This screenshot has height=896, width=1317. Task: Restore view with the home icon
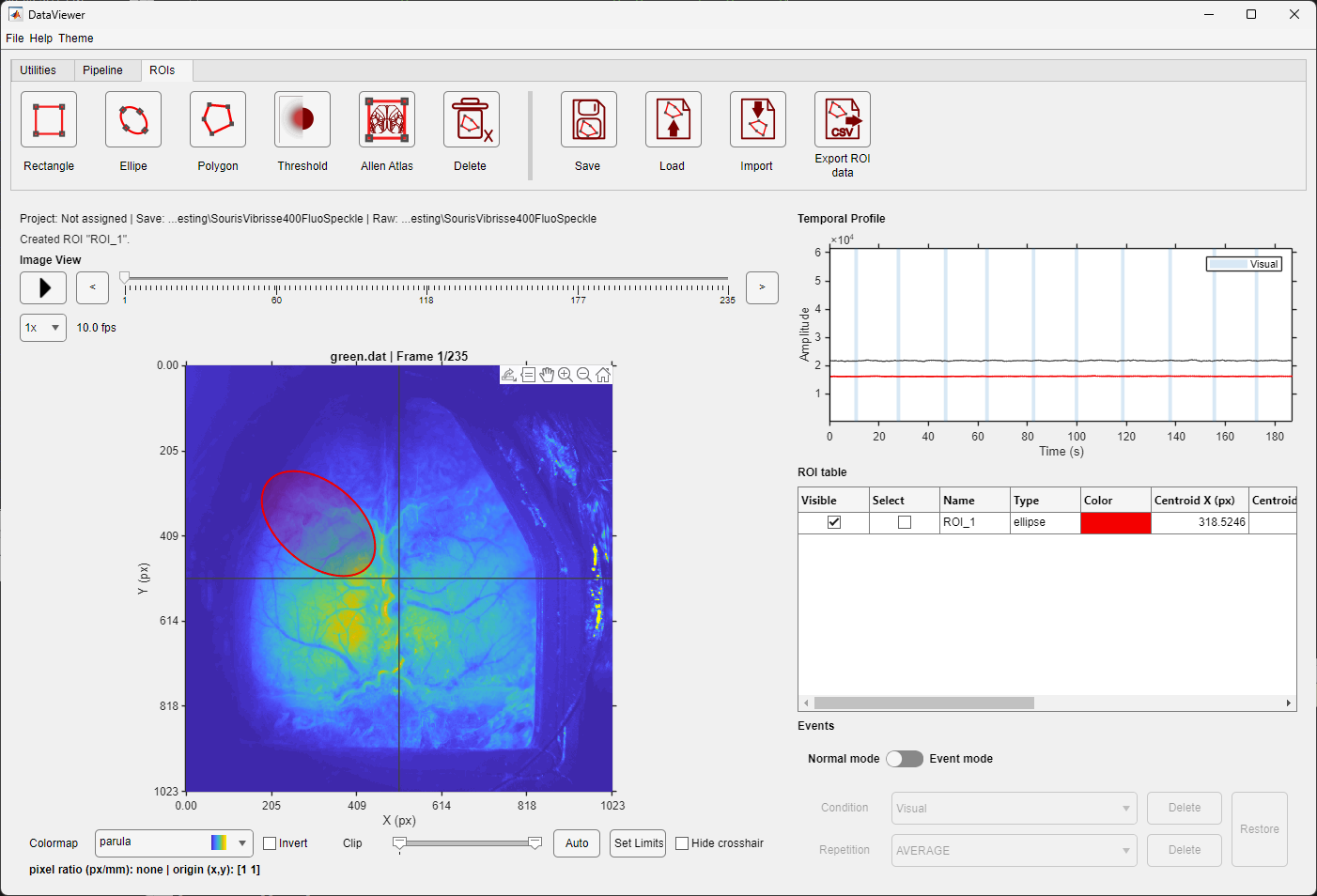[603, 375]
